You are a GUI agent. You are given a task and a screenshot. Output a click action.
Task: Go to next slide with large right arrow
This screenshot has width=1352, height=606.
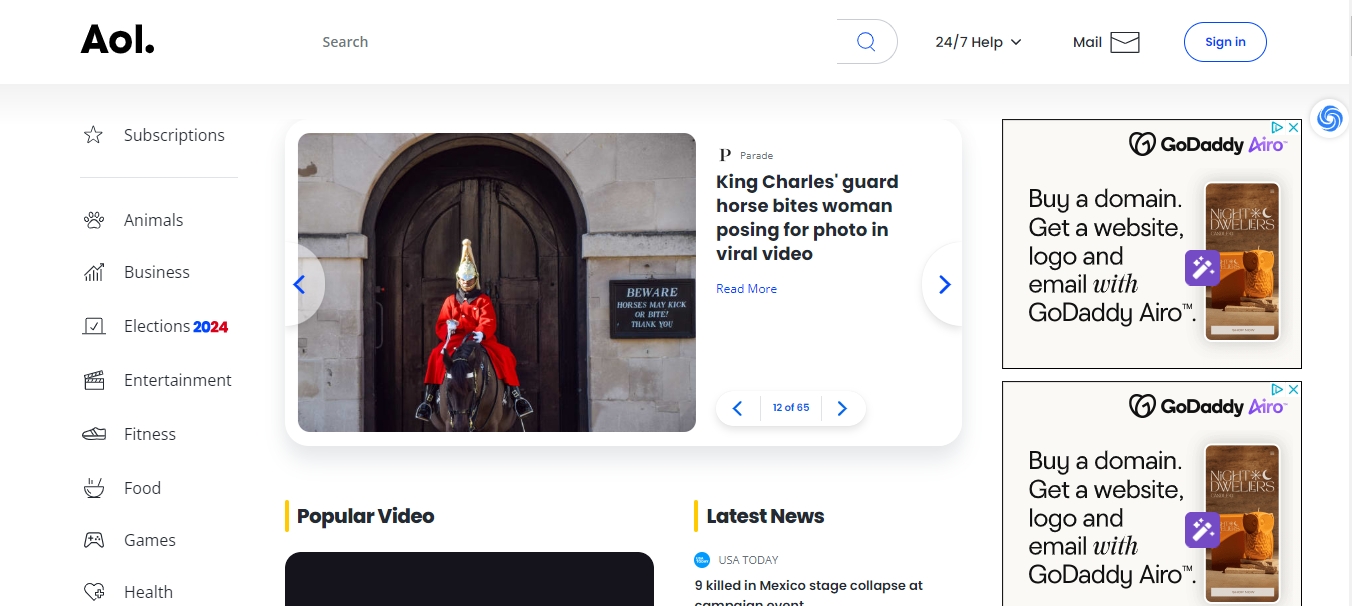pos(944,285)
